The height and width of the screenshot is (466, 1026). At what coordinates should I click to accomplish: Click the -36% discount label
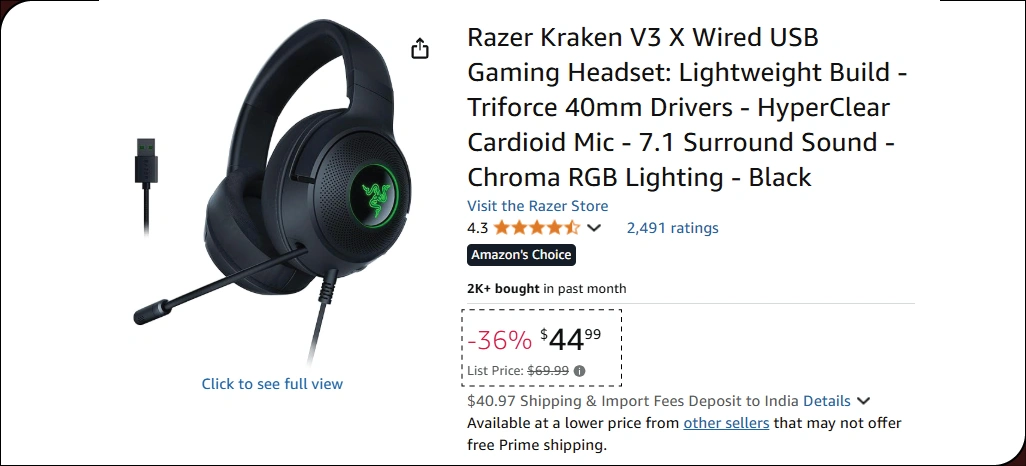click(500, 340)
